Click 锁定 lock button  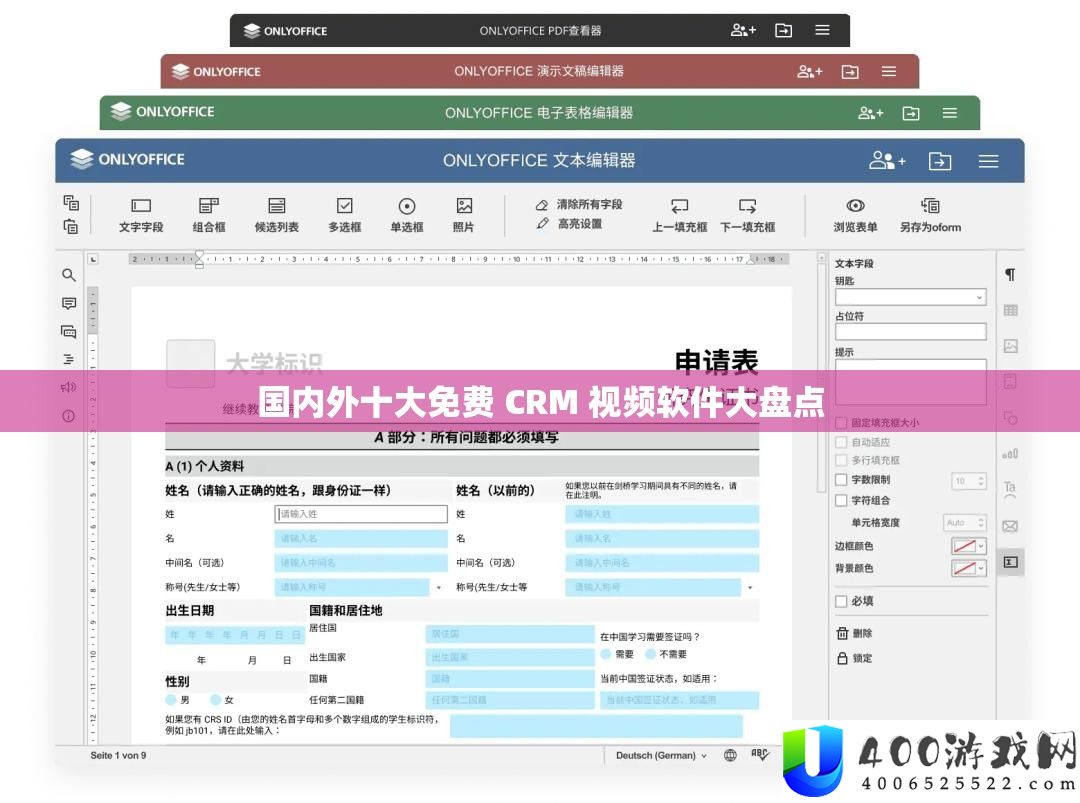tap(854, 658)
